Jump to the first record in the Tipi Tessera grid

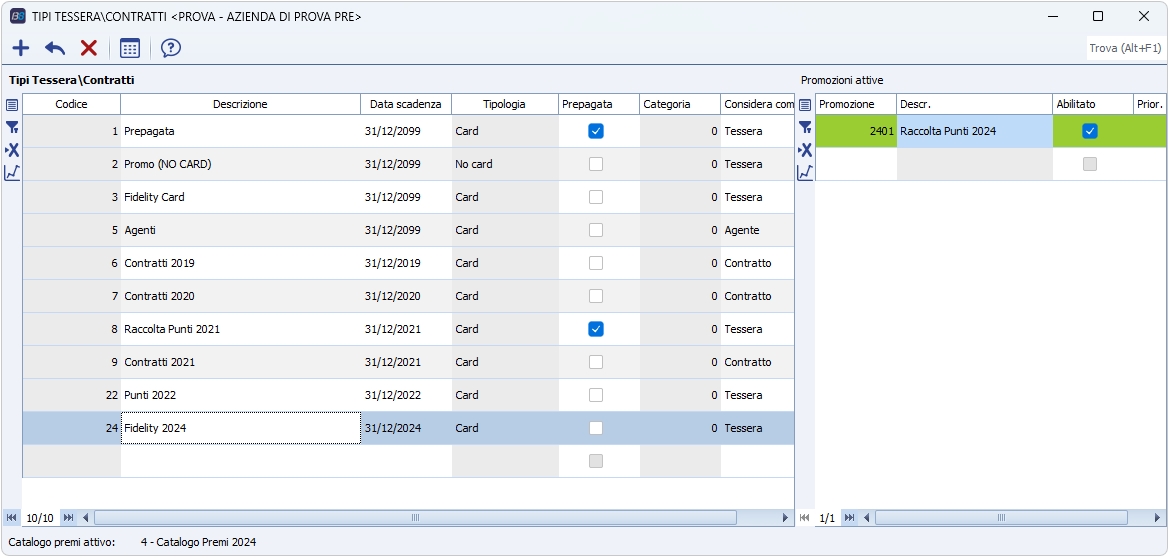coord(11,518)
